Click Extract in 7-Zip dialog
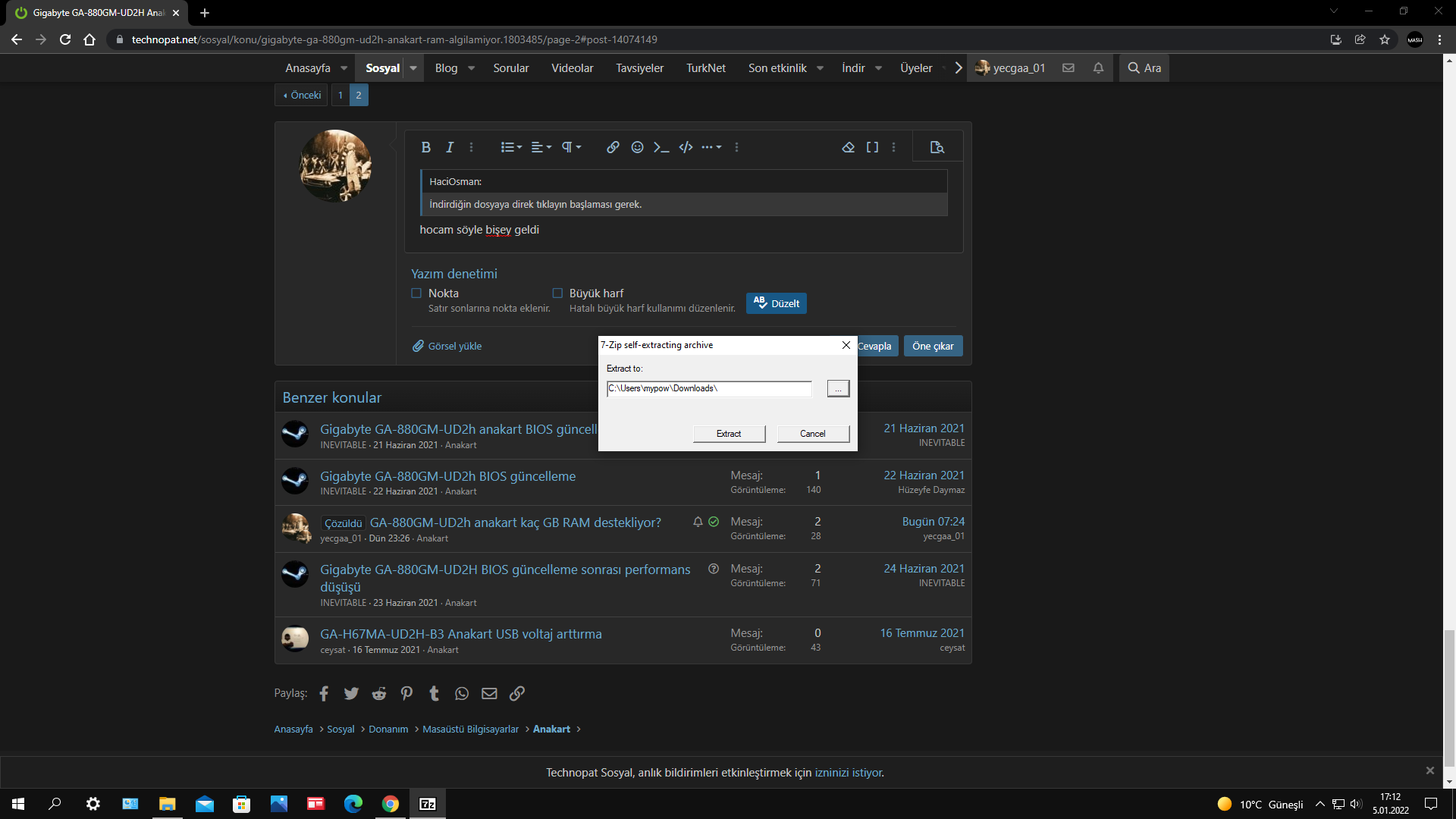1456x819 pixels. (729, 434)
